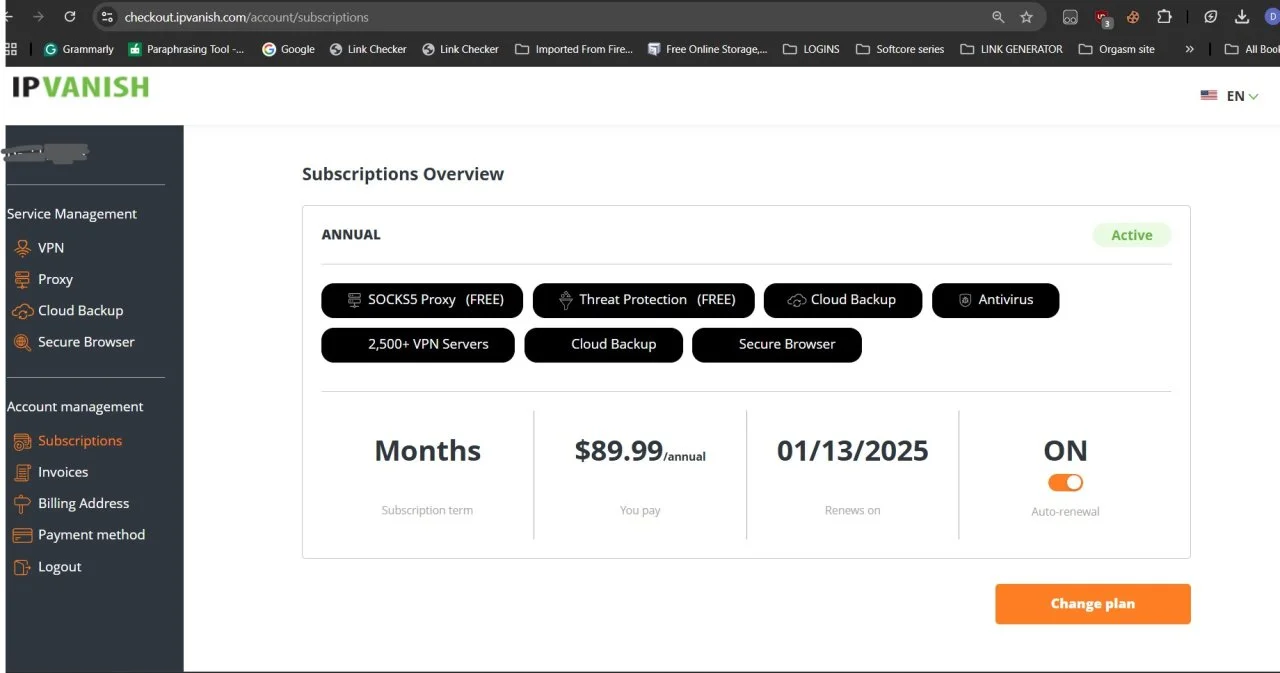Click the Cloud Backup cloud icon in sidebar
The width and height of the screenshot is (1280, 673).
pyautogui.click(x=22, y=311)
